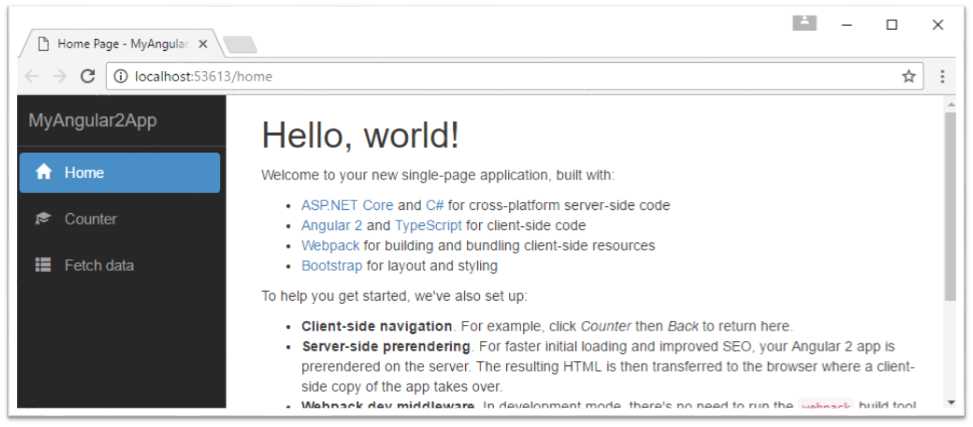Open the Fetch data navigation item
Screen dimensions: 973x427
[99, 265]
